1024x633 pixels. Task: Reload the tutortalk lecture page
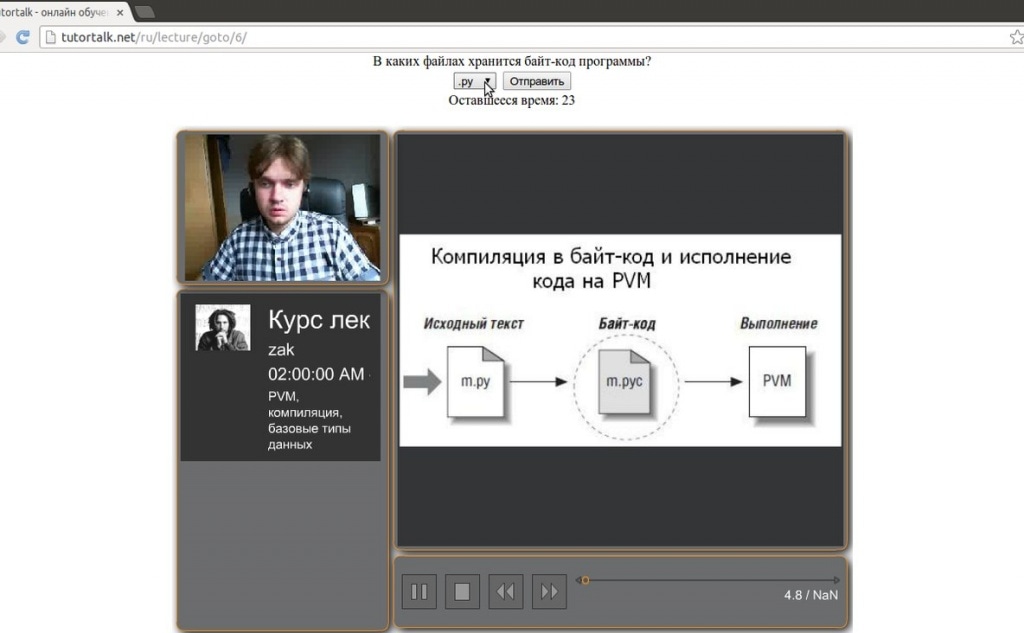tap(22, 36)
